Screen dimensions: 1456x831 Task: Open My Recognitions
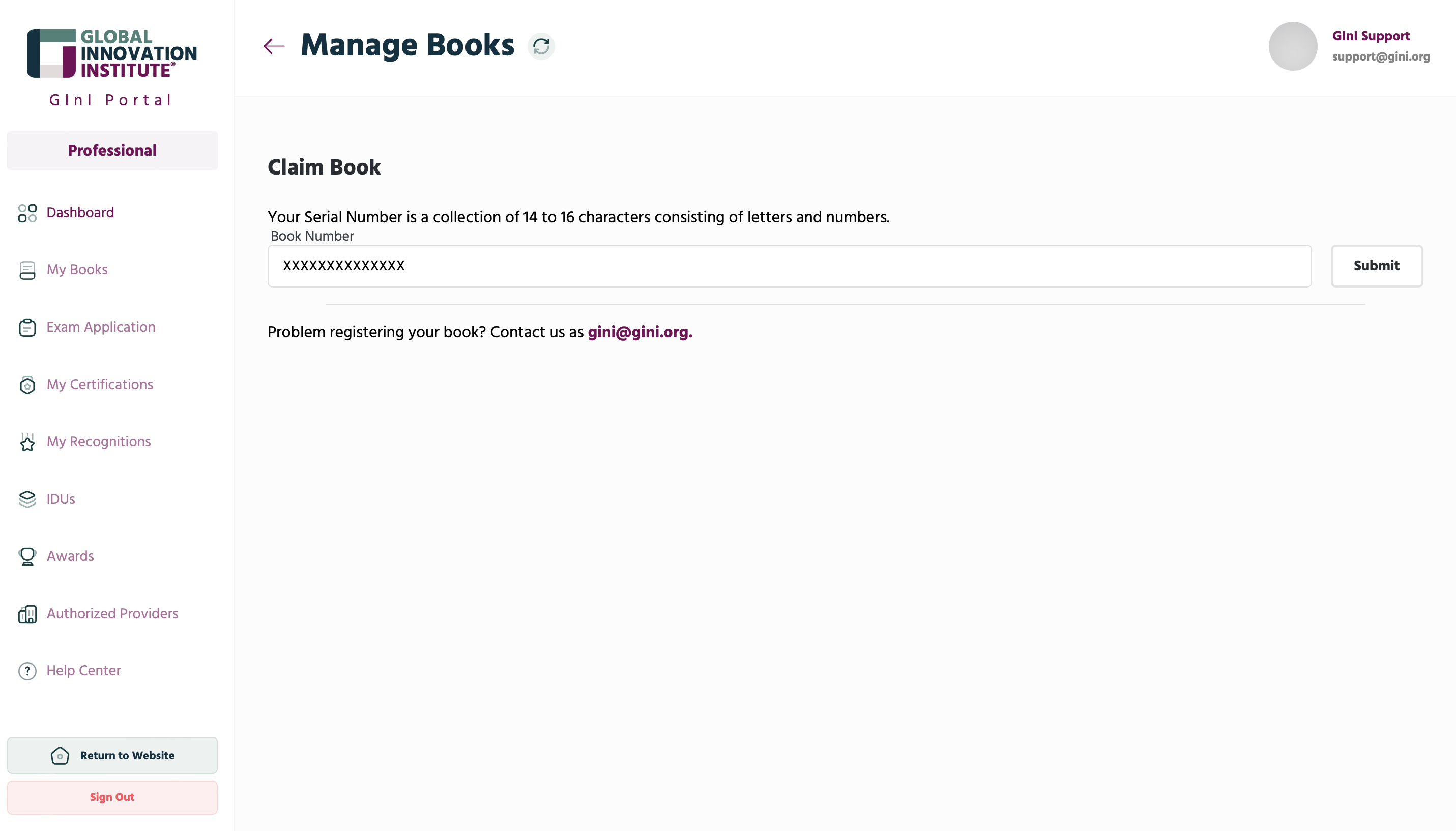tap(99, 442)
